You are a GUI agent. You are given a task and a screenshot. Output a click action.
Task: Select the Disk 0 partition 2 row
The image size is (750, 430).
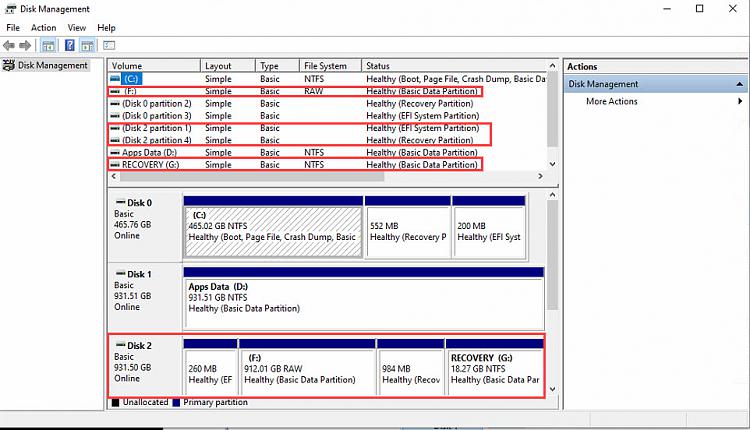coord(328,103)
